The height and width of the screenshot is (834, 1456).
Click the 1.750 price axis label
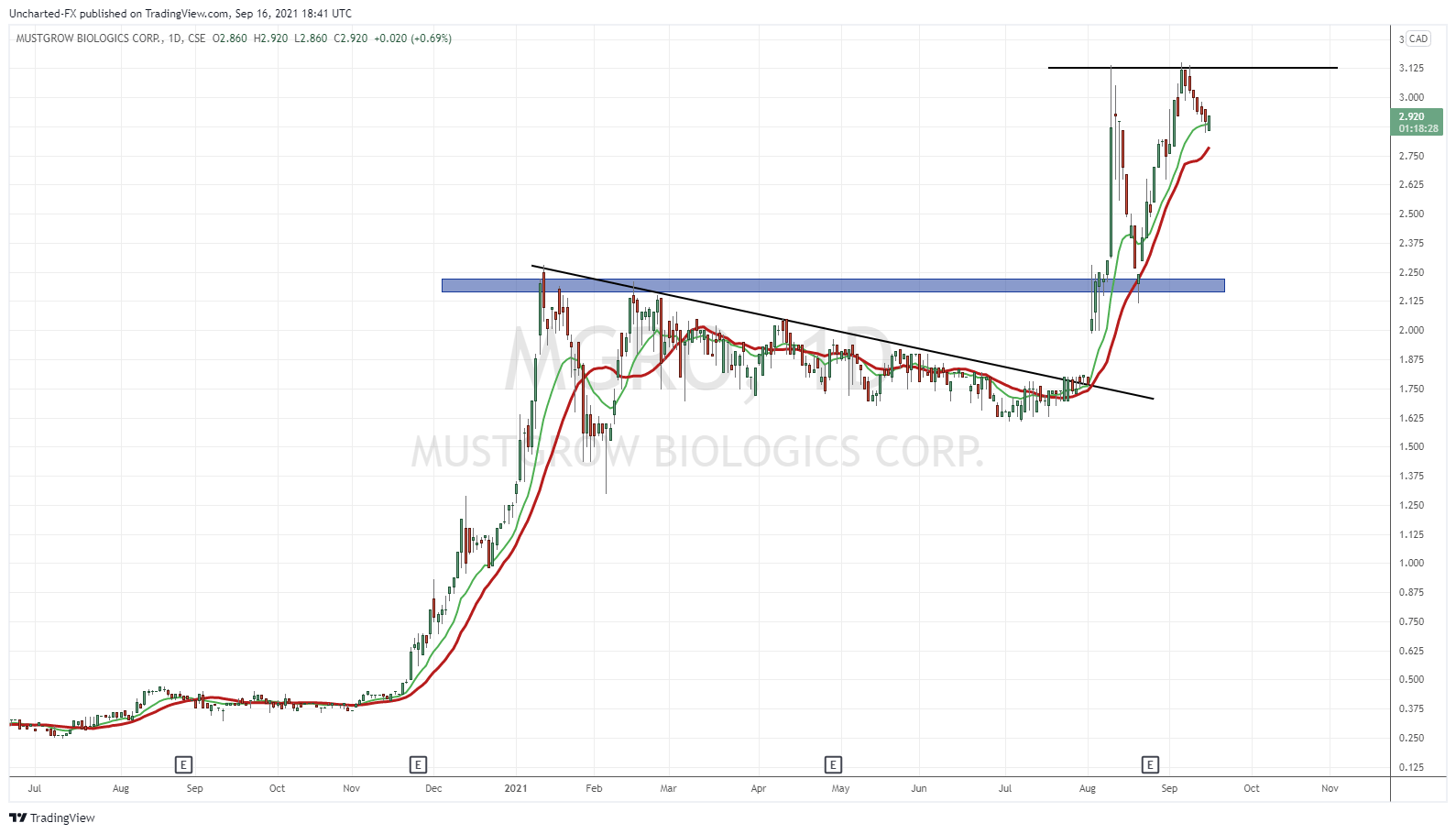[x=1411, y=389]
